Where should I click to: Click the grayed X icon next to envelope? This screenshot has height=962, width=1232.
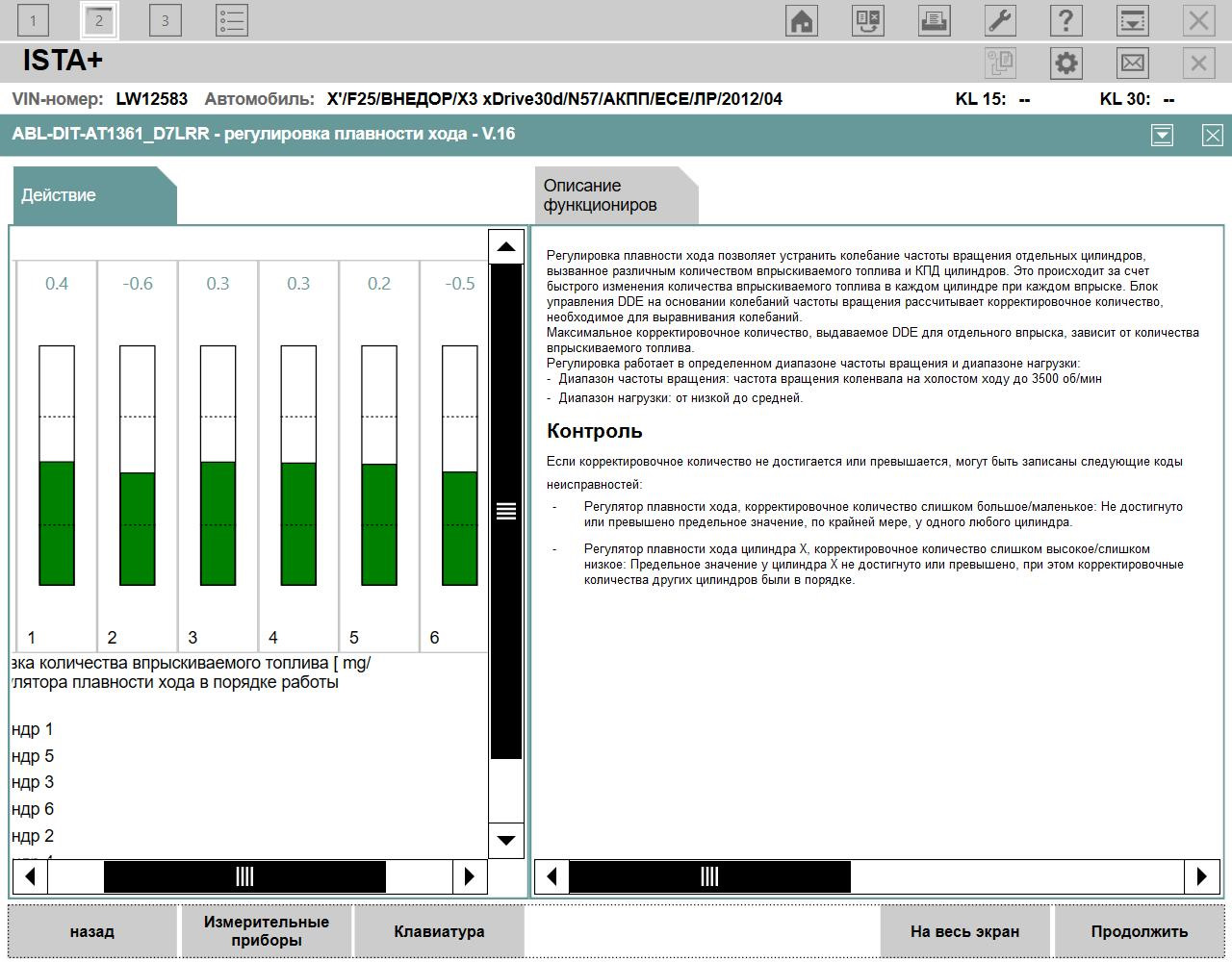coord(1198,63)
